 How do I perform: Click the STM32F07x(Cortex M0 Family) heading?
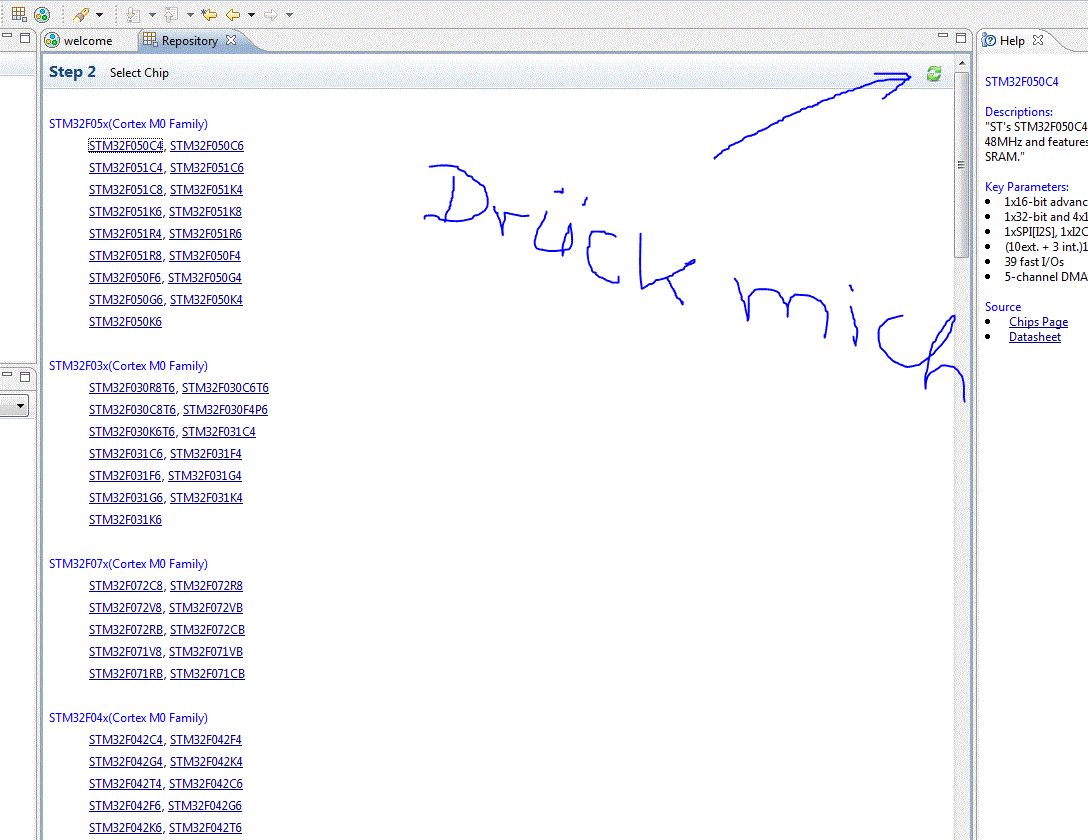coord(128,564)
